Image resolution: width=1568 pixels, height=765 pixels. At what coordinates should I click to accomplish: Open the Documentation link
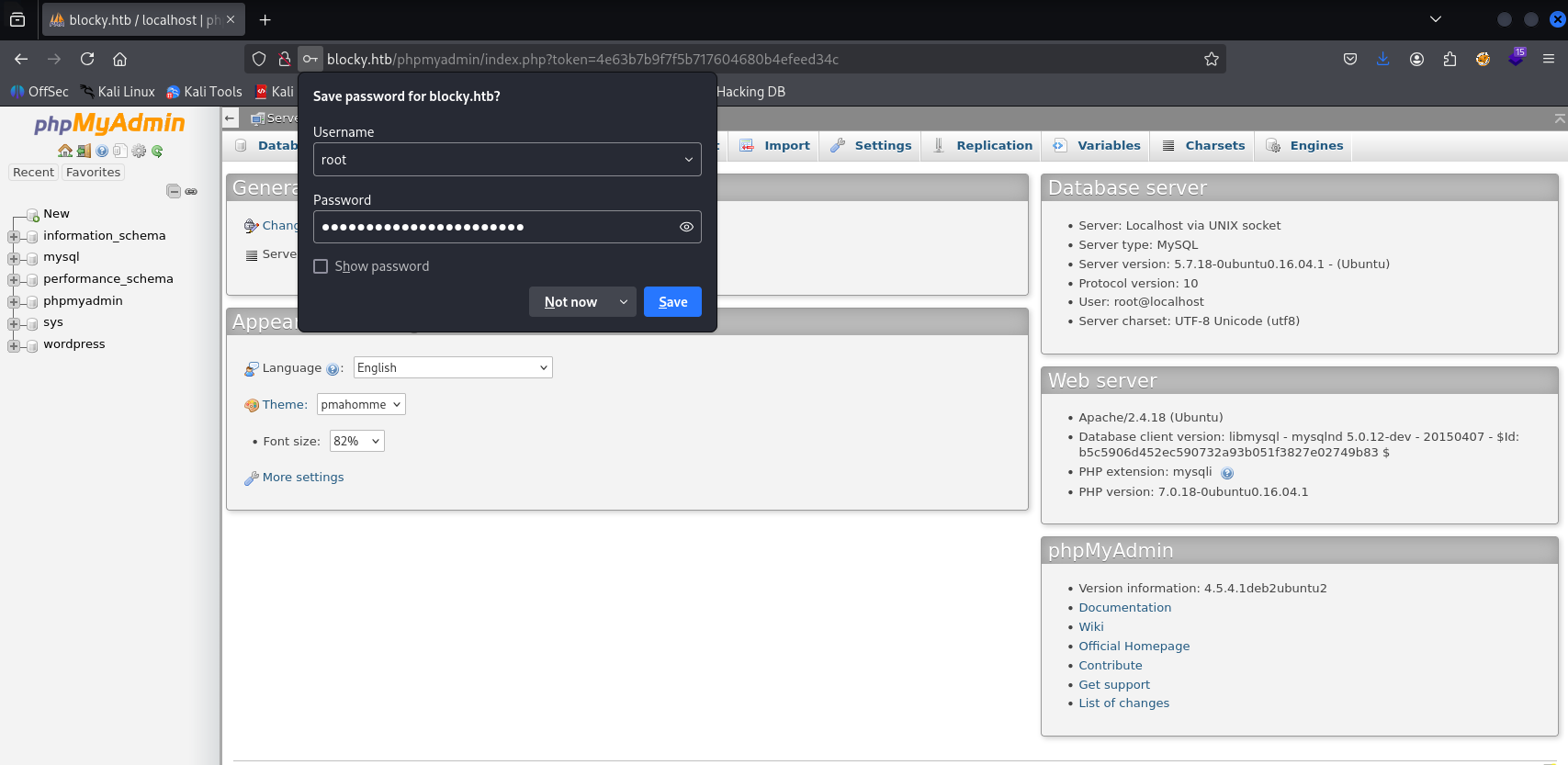click(x=1124, y=608)
